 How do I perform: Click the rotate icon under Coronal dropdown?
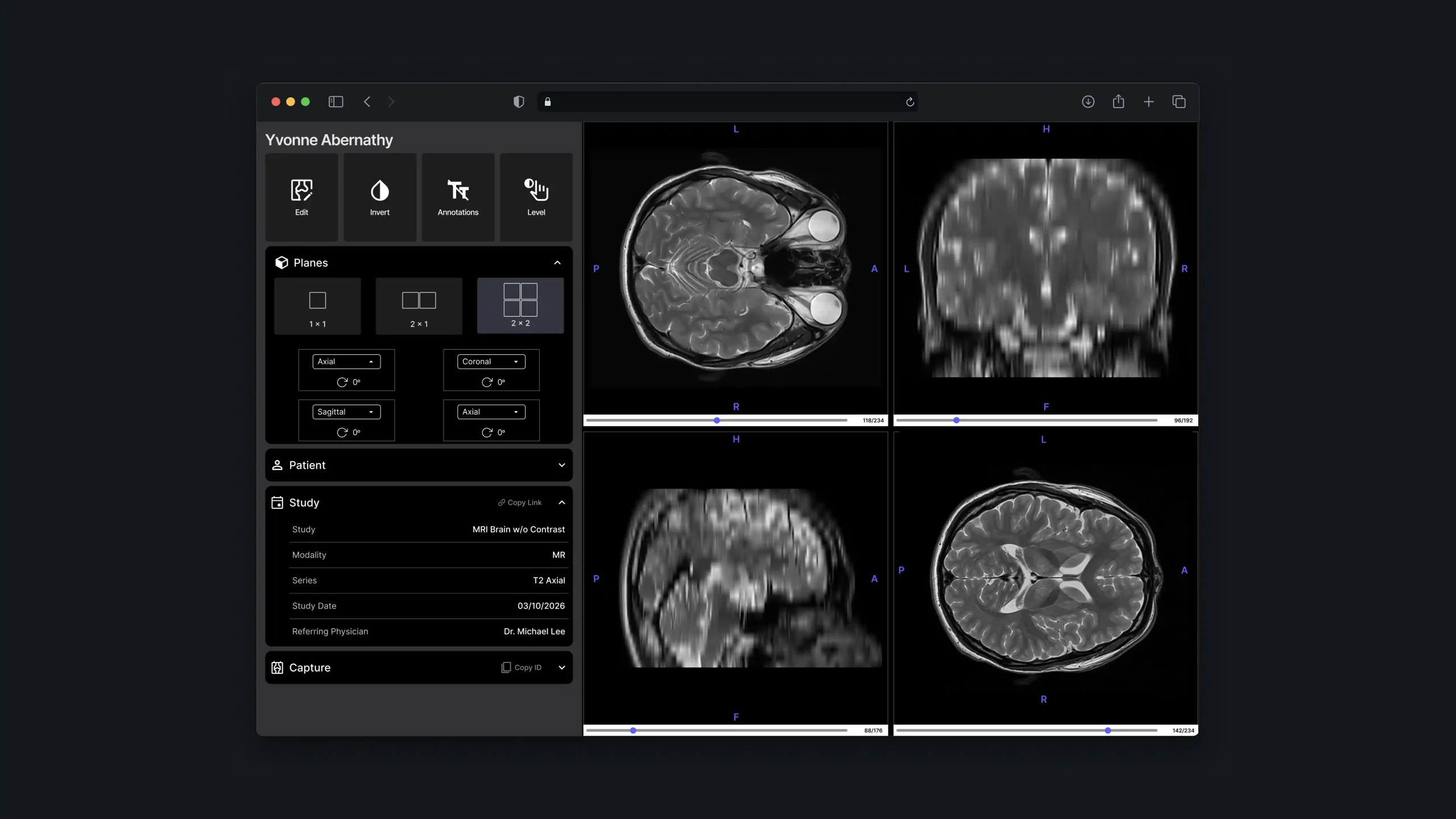pos(487,382)
